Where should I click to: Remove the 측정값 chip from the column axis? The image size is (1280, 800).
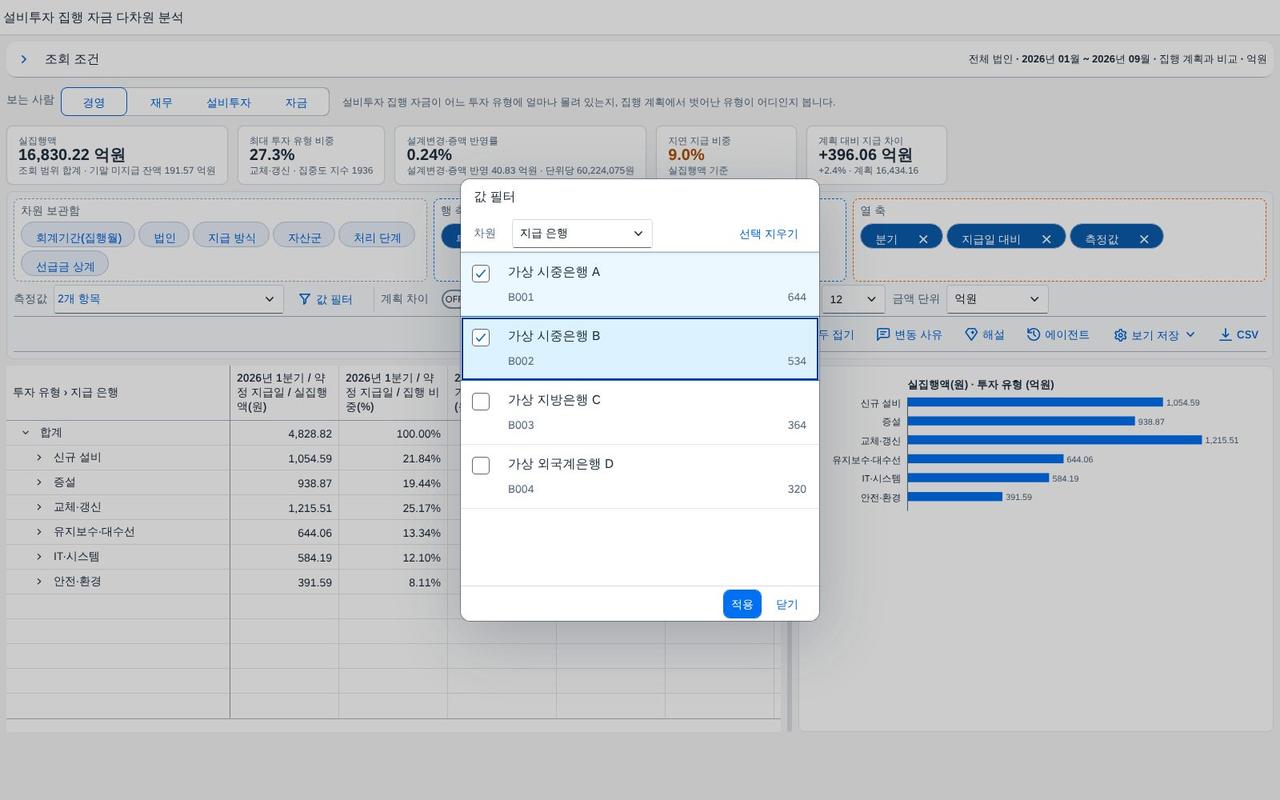[x=1144, y=239]
